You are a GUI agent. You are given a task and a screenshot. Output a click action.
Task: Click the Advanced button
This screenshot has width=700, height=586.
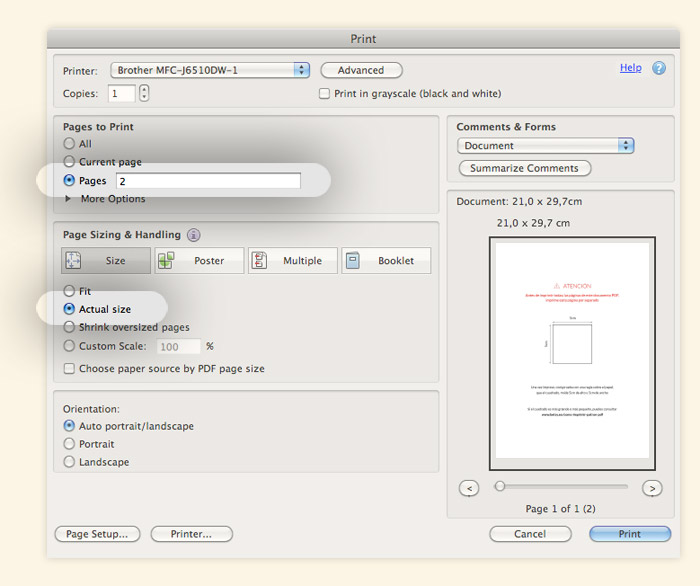pos(361,70)
